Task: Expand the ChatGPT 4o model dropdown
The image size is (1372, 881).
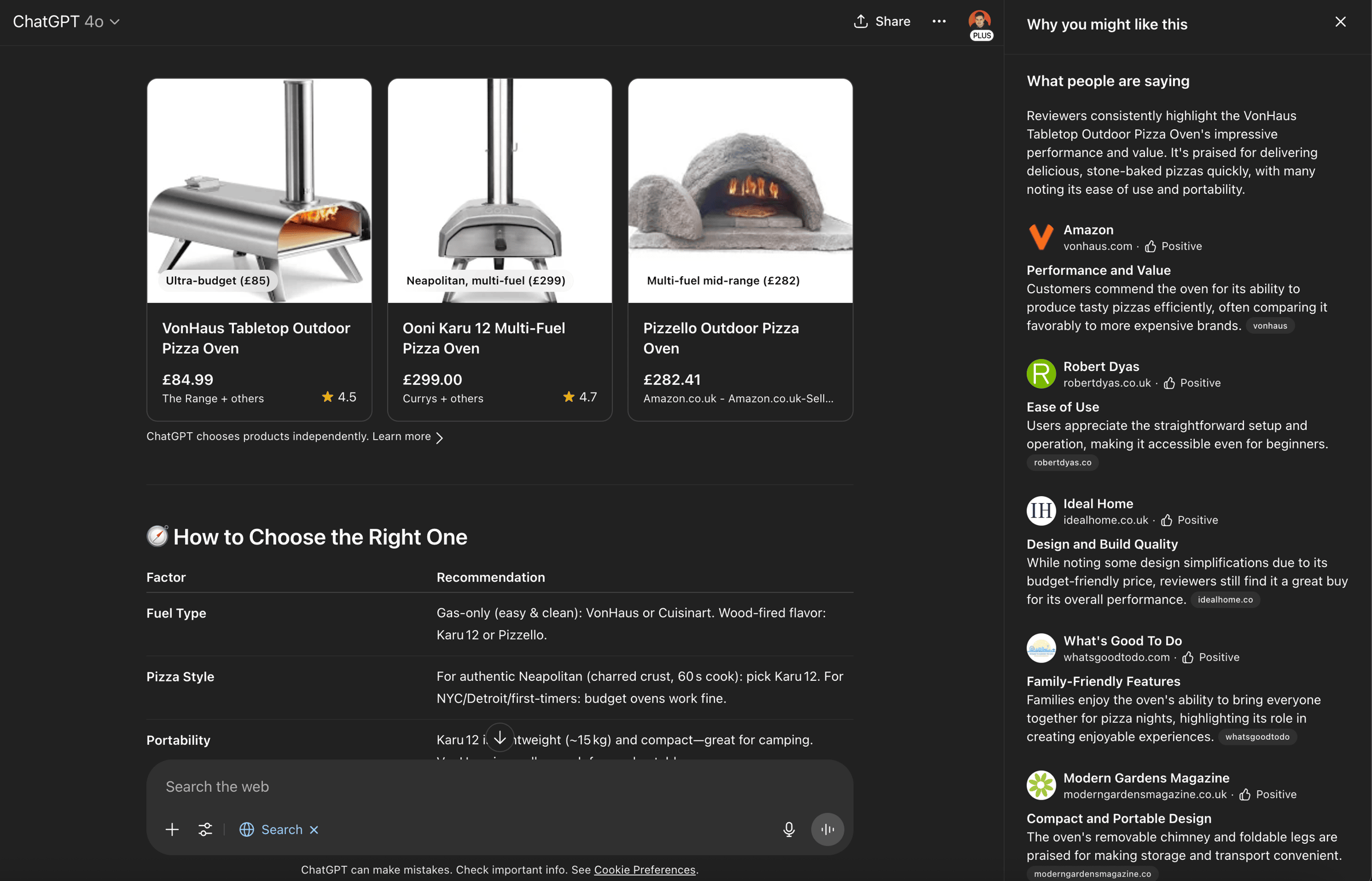Action: pyautogui.click(x=66, y=22)
